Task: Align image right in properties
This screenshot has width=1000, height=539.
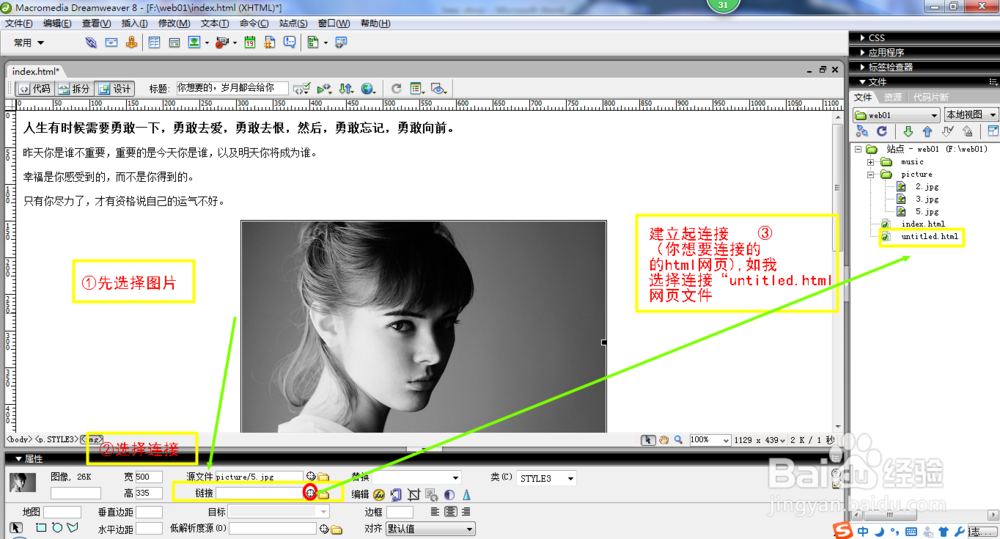Action: (x=466, y=512)
